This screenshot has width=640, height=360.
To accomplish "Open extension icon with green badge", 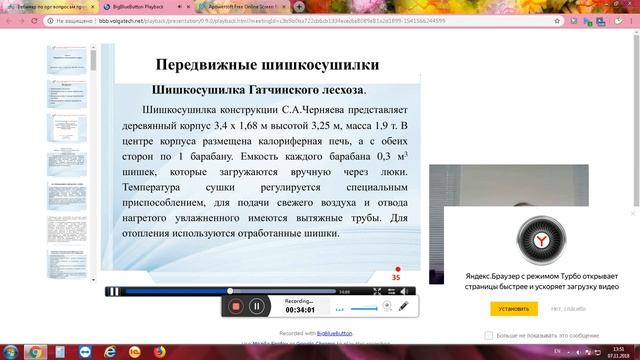I will pos(588,21).
